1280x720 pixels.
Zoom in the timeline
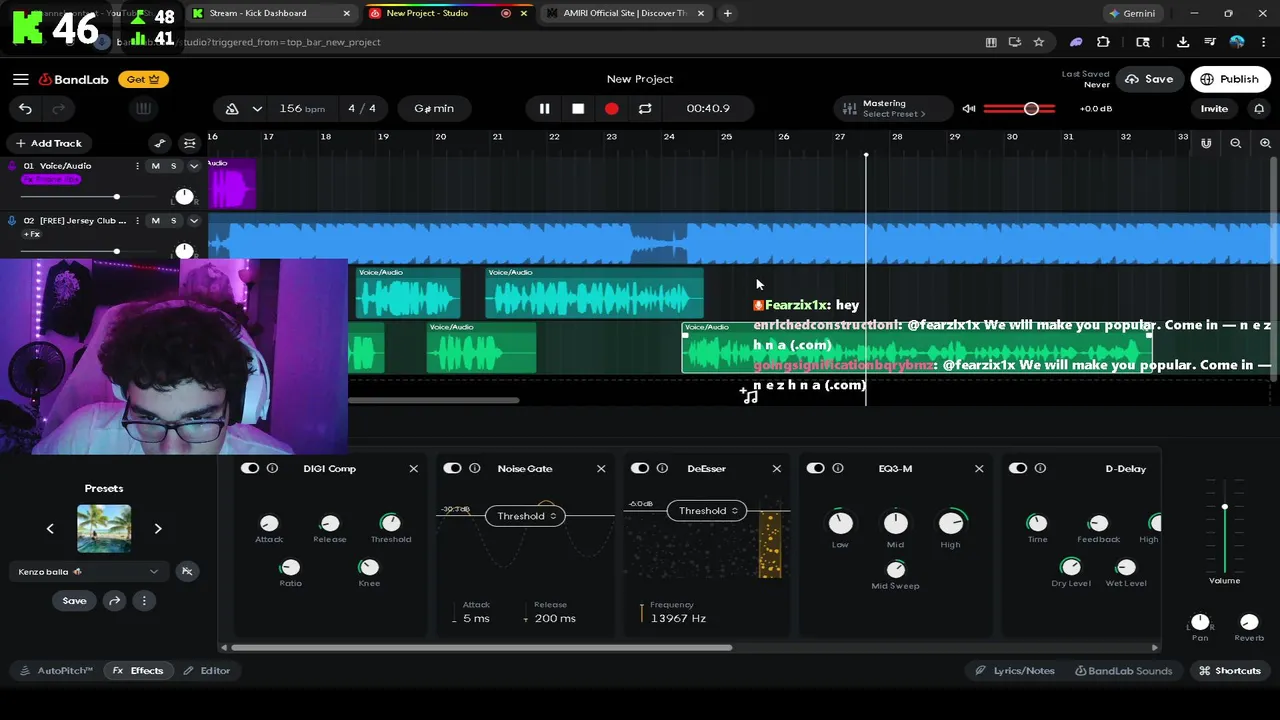coord(1266,143)
